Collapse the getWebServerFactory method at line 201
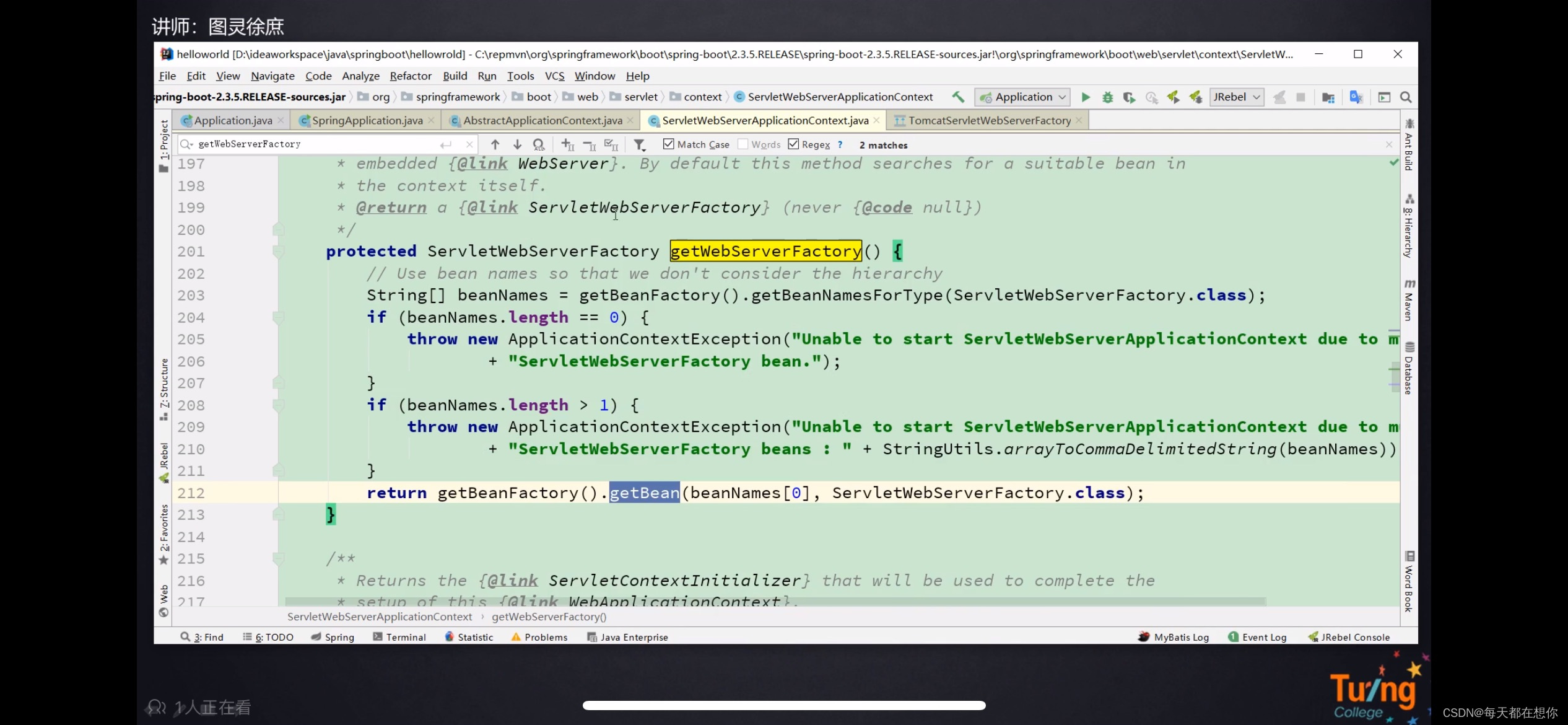This screenshot has height=725, width=1568. click(x=278, y=252)
